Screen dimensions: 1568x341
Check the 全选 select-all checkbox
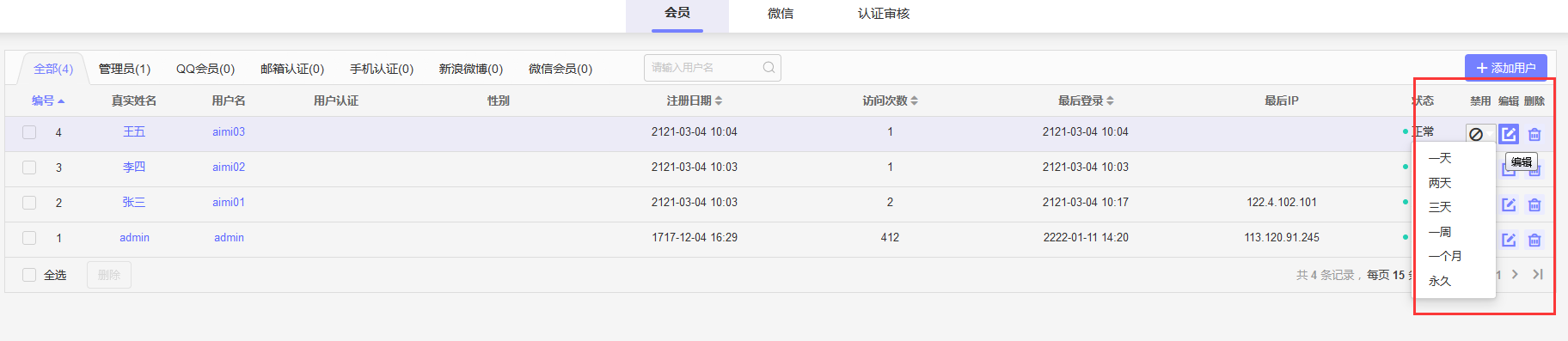pyautogui.click(x=29, y=275)
